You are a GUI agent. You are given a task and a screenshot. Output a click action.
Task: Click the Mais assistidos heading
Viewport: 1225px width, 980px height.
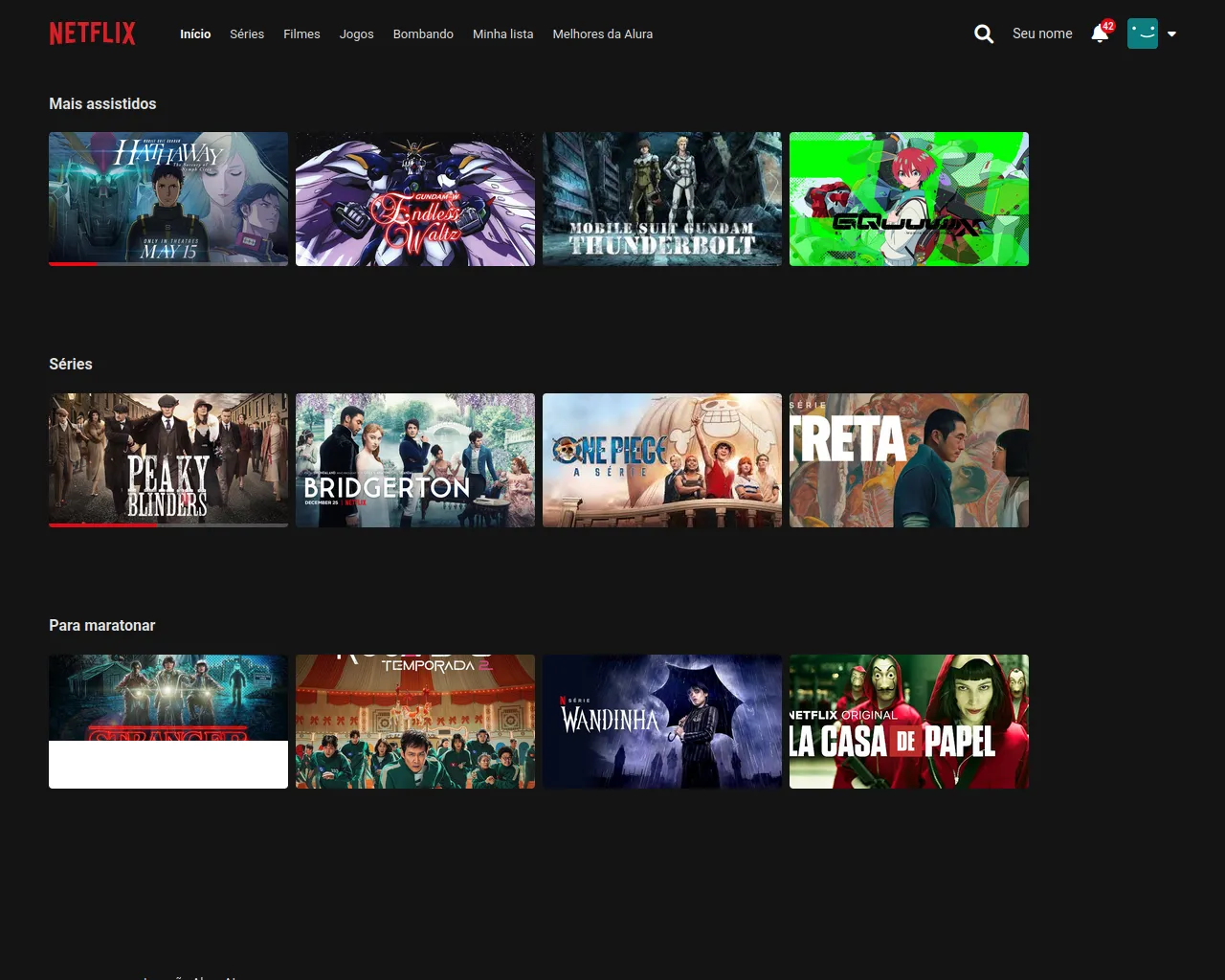102,103
